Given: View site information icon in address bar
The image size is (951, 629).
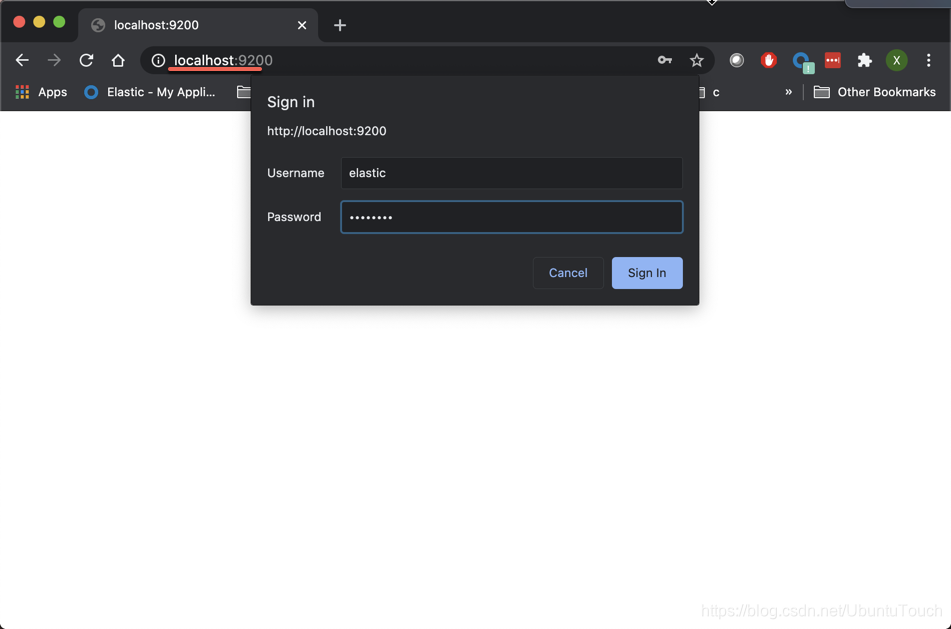Looking at the screenshot, I should tap(158, 60).
